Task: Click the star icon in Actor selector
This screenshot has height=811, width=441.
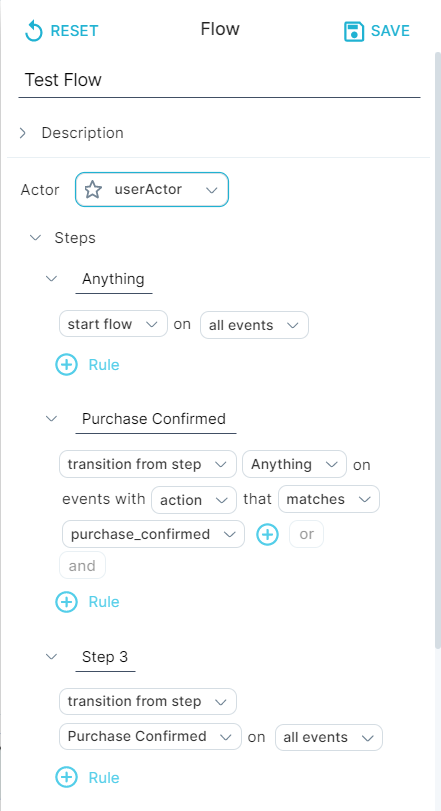Action: pos(93,190)
